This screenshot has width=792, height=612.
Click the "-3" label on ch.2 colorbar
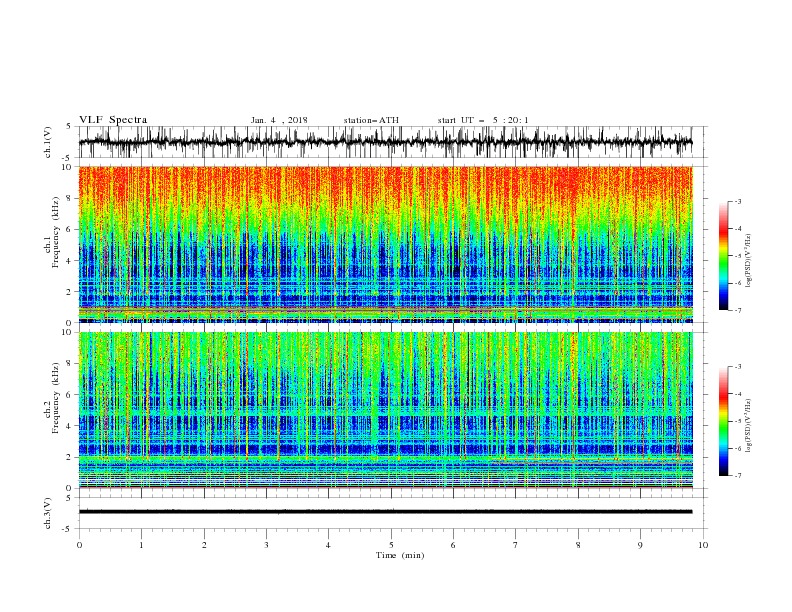point(738,367)
